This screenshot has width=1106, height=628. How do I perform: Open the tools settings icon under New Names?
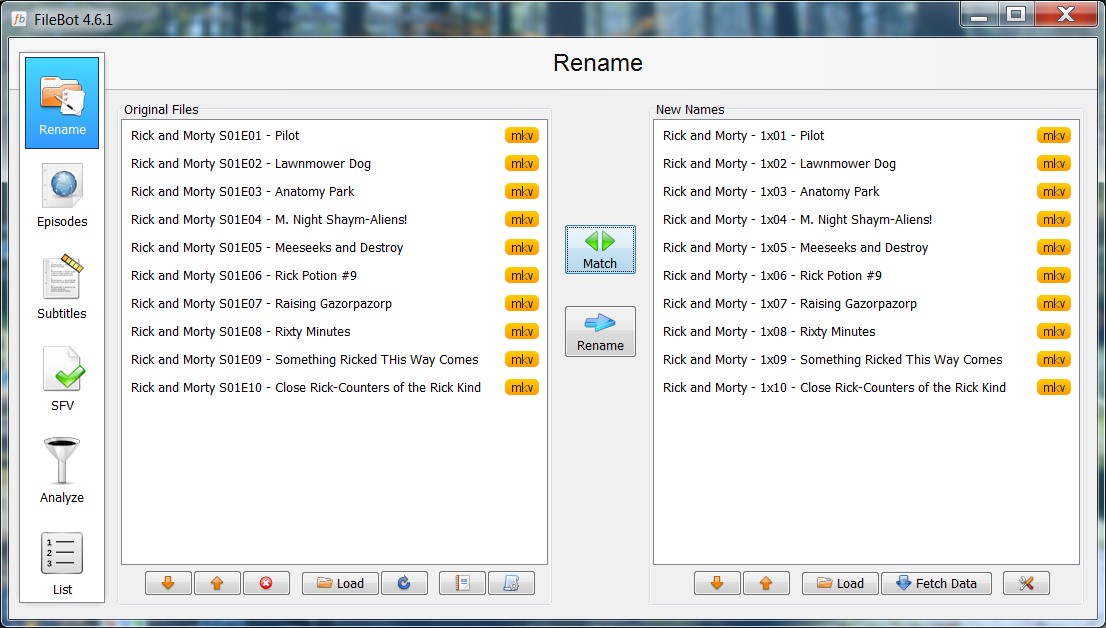point(1026,584)
